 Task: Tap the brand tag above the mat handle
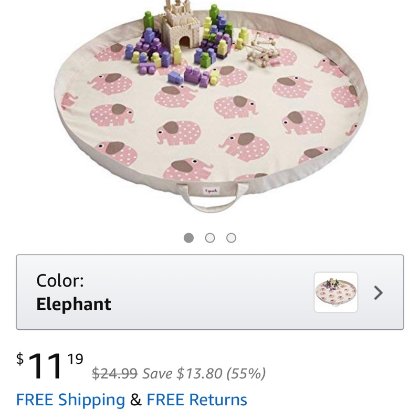211,191
